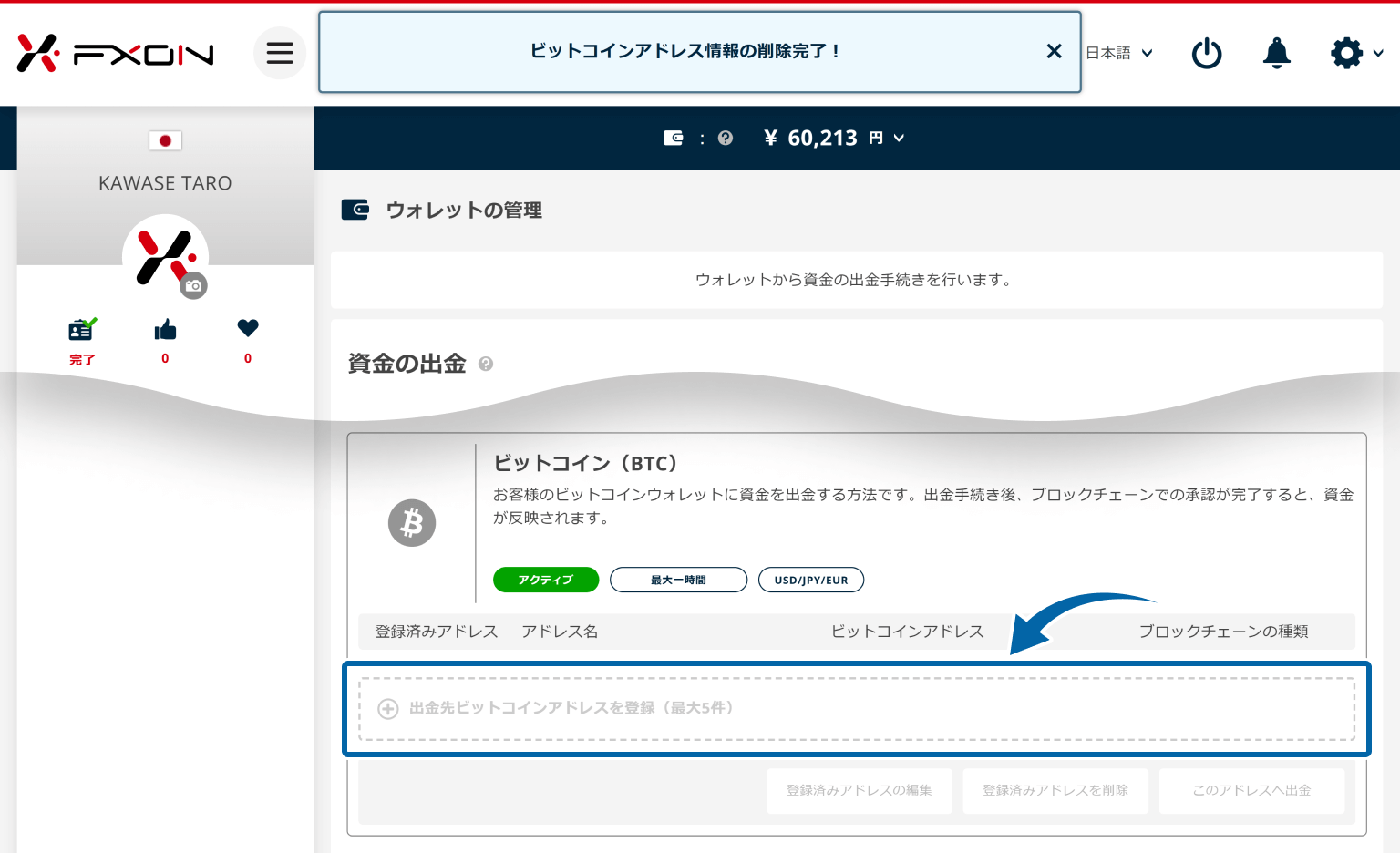Screen dimensions: 1400x853
Task: Click the ブロックチェーンの種類 column header
Action: click(1224, 632)
